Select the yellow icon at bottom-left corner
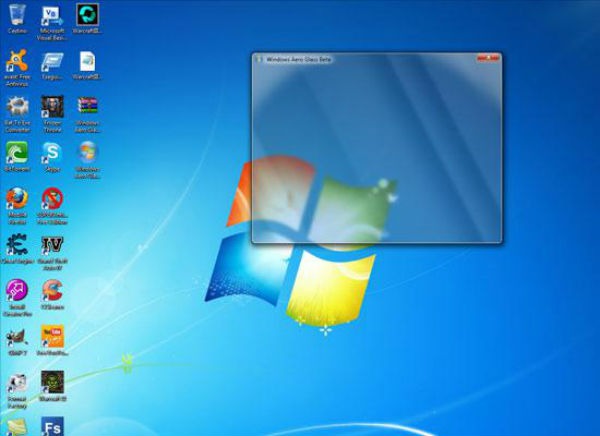This screenshot has width=600, height=436. point(17,428)
